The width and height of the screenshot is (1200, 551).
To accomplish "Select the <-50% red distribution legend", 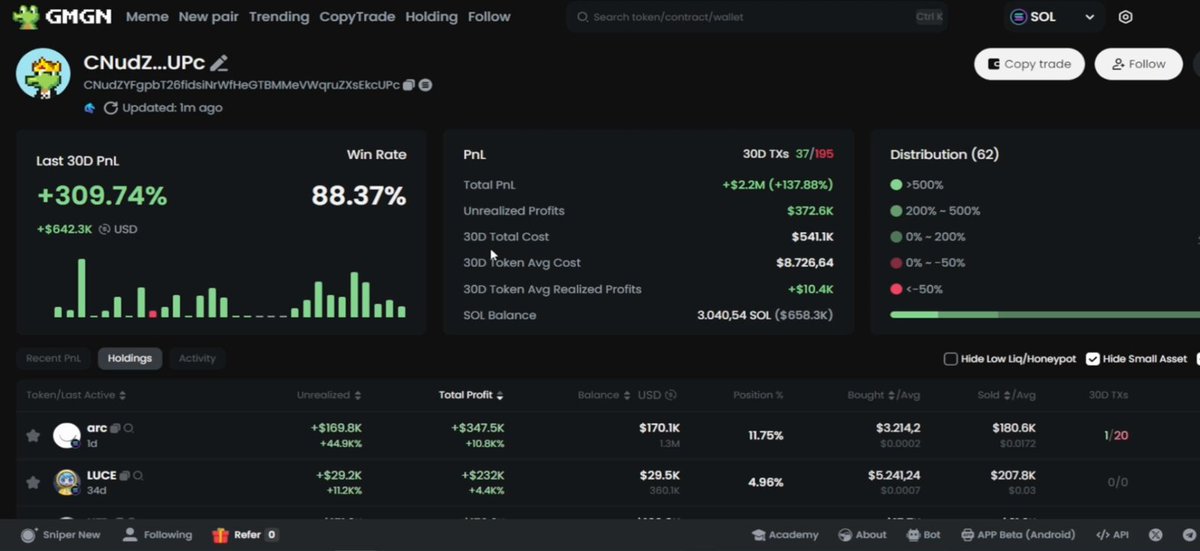I will click(916, 289).
